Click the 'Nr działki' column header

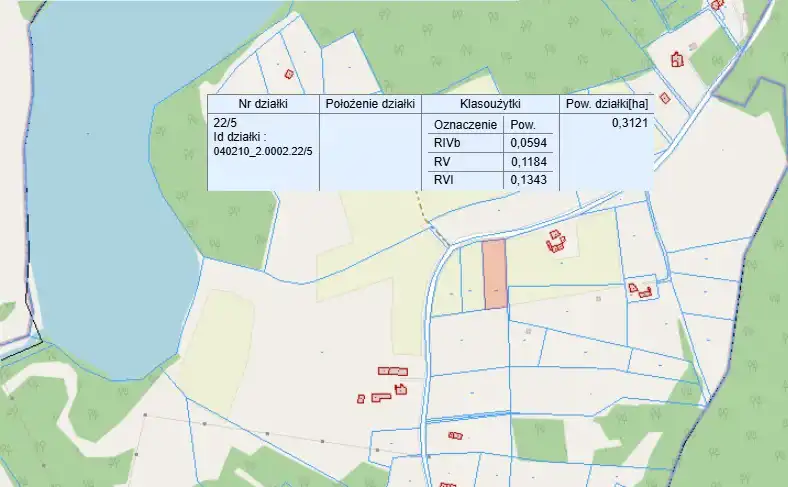(x=263, y=104)
